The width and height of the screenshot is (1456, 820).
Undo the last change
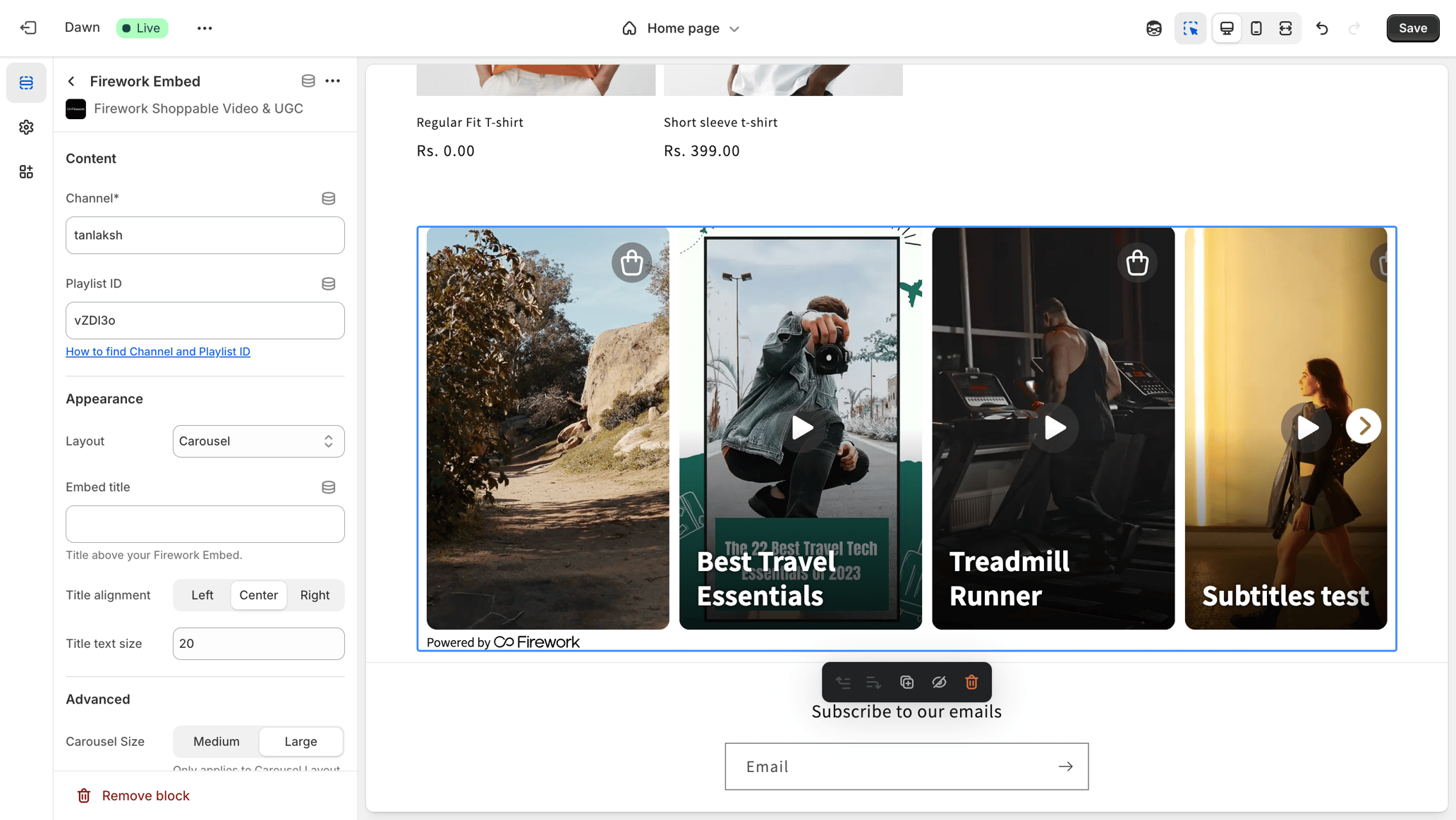pos(1322,28)
